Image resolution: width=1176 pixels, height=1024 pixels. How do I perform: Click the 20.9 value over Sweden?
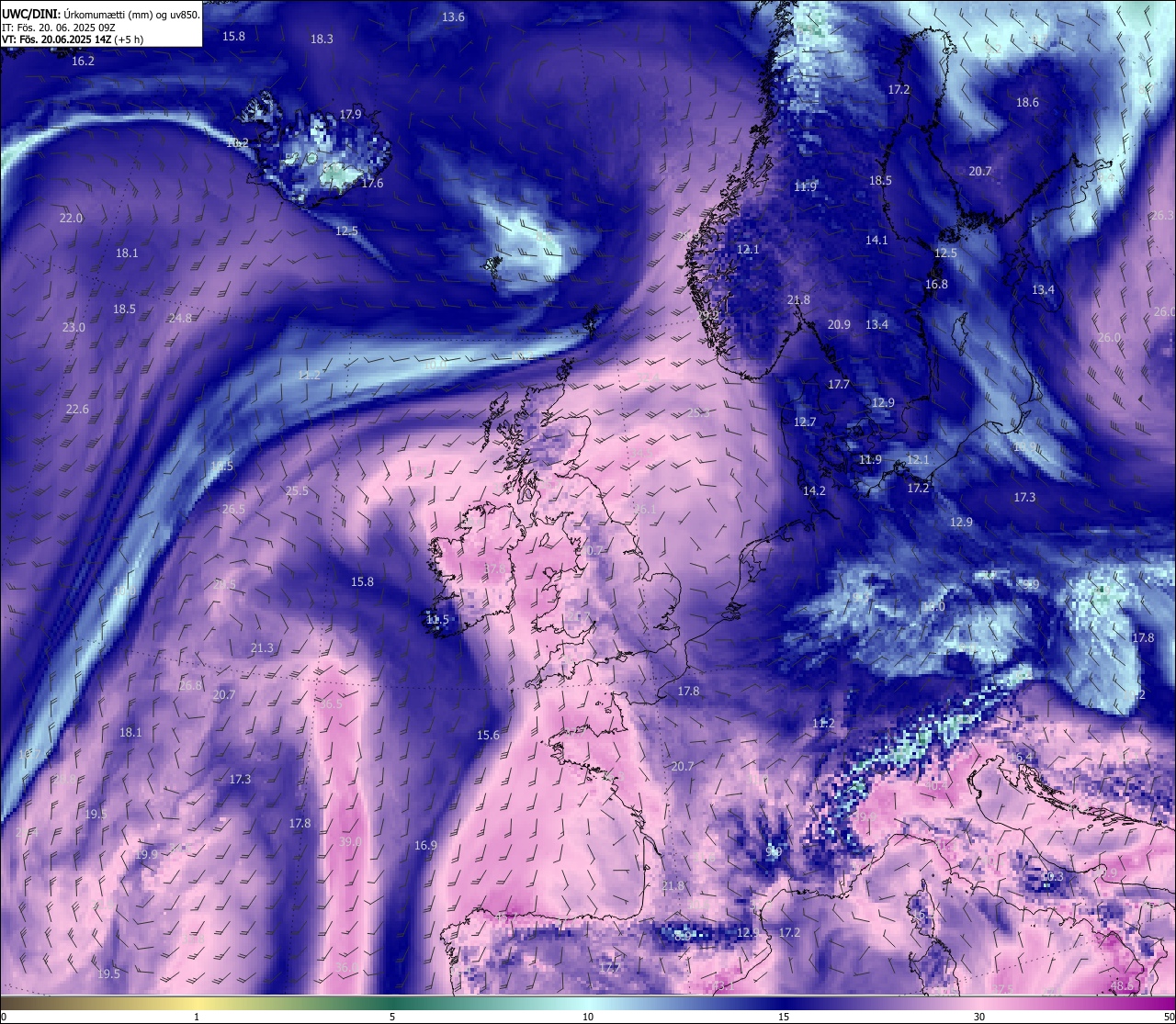click(839, 325)
